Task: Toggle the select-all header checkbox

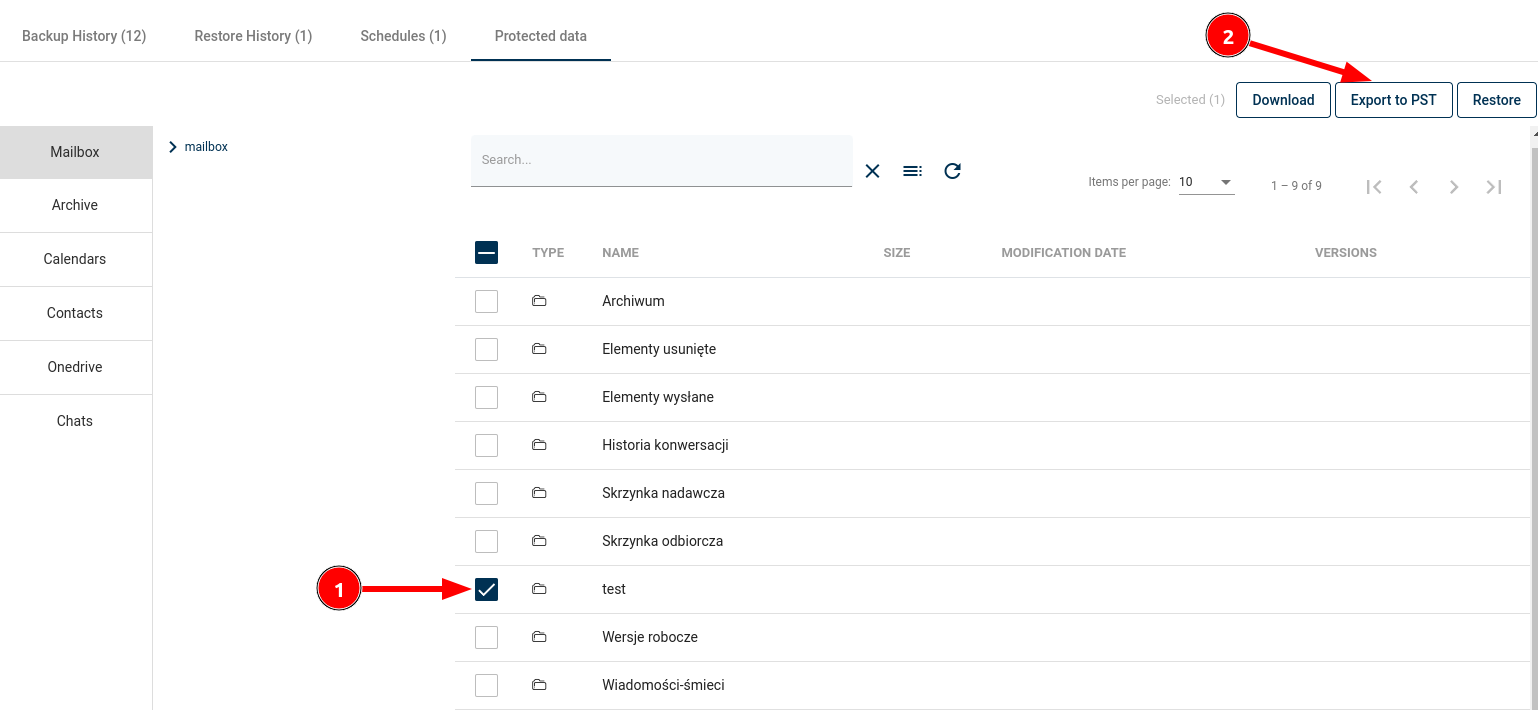Action: pos(486,253)
